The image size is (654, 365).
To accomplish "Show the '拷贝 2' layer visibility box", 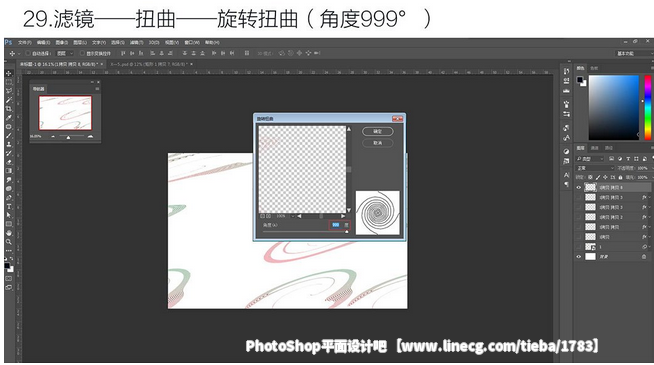I will point(579,217).
